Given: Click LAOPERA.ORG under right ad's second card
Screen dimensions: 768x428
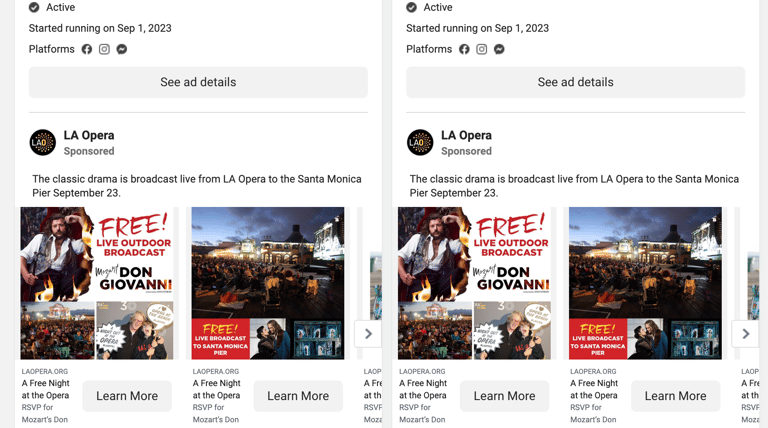Looking at the screenshot, I should 593,371.
